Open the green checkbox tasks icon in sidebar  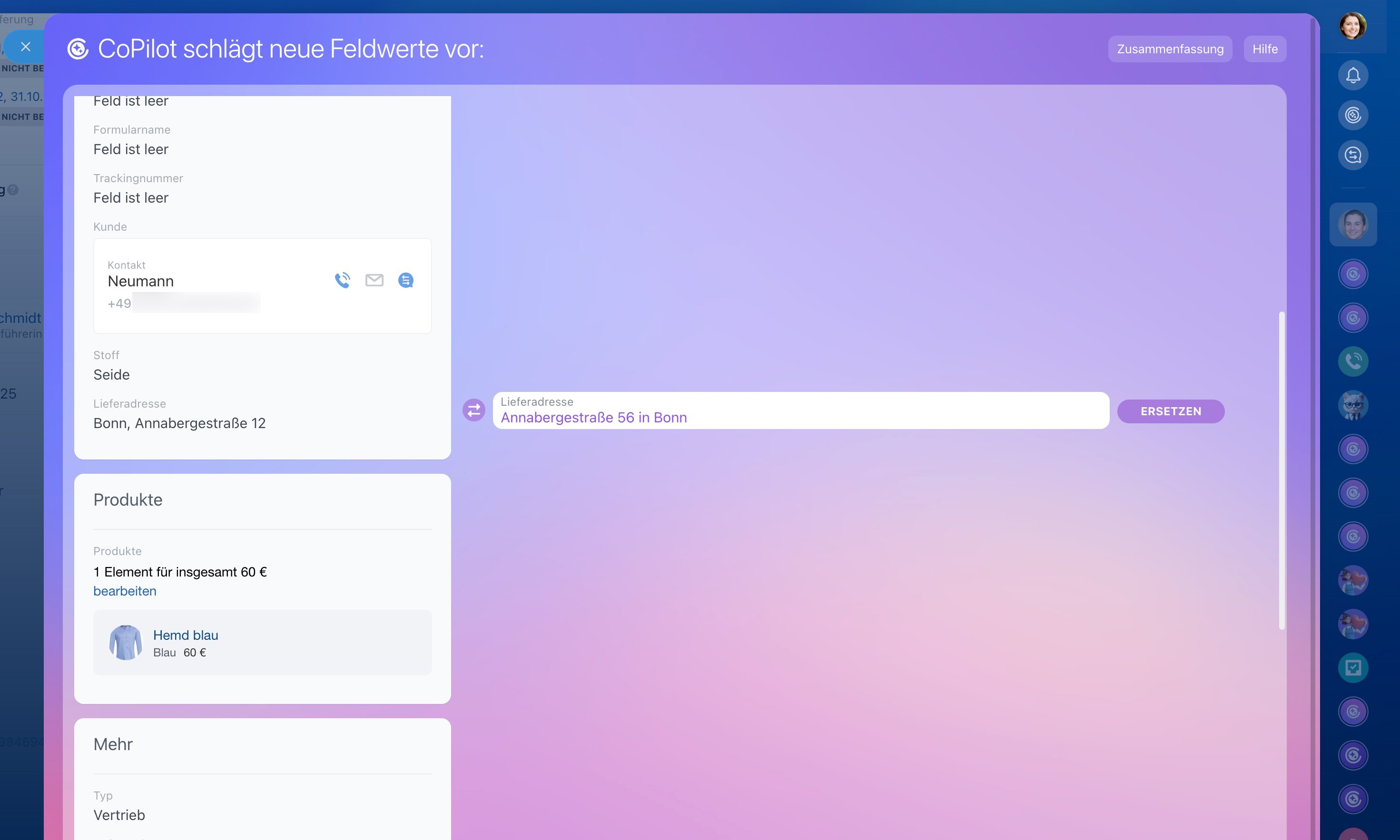(1353, 668)
